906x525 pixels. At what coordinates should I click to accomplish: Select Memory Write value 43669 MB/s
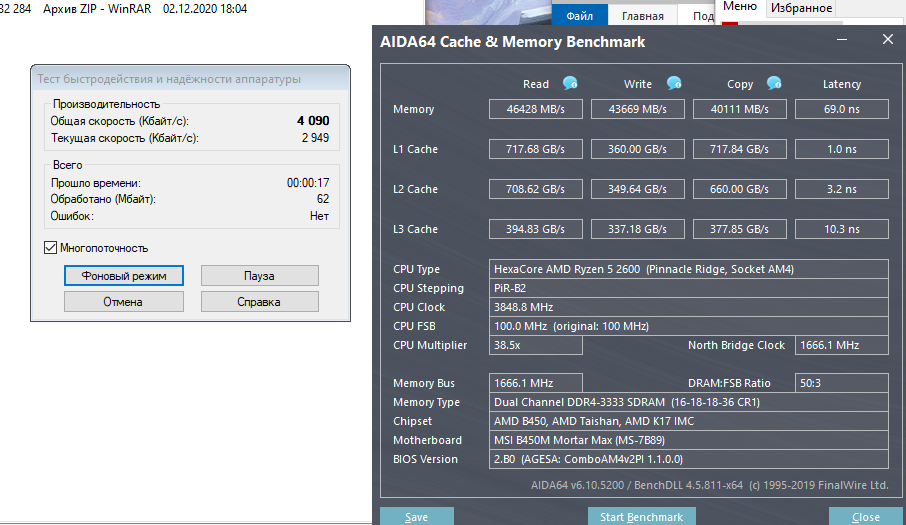tap(637, 109)
